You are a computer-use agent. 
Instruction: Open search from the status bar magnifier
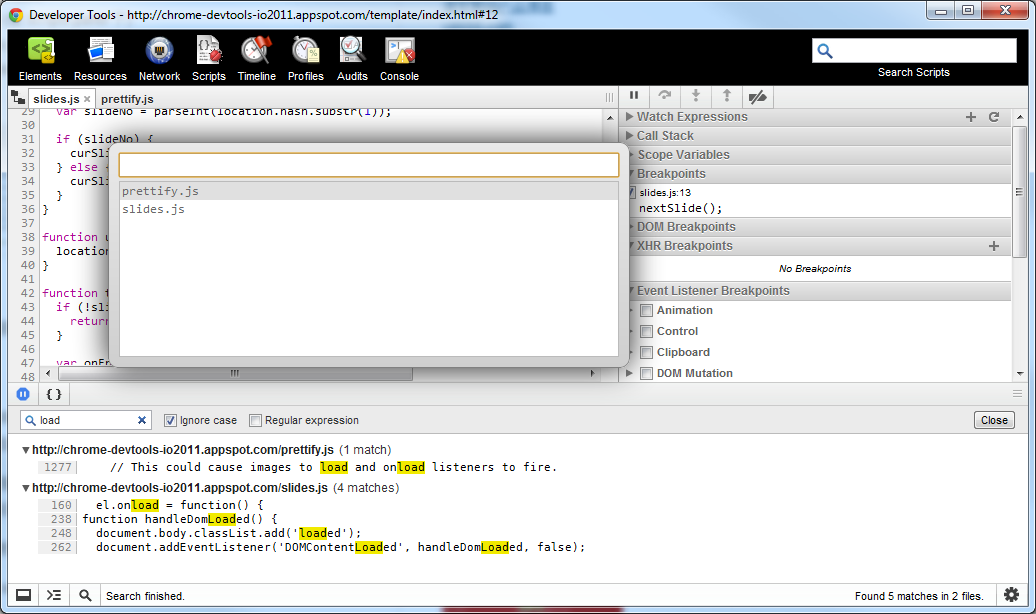[85, 595]
